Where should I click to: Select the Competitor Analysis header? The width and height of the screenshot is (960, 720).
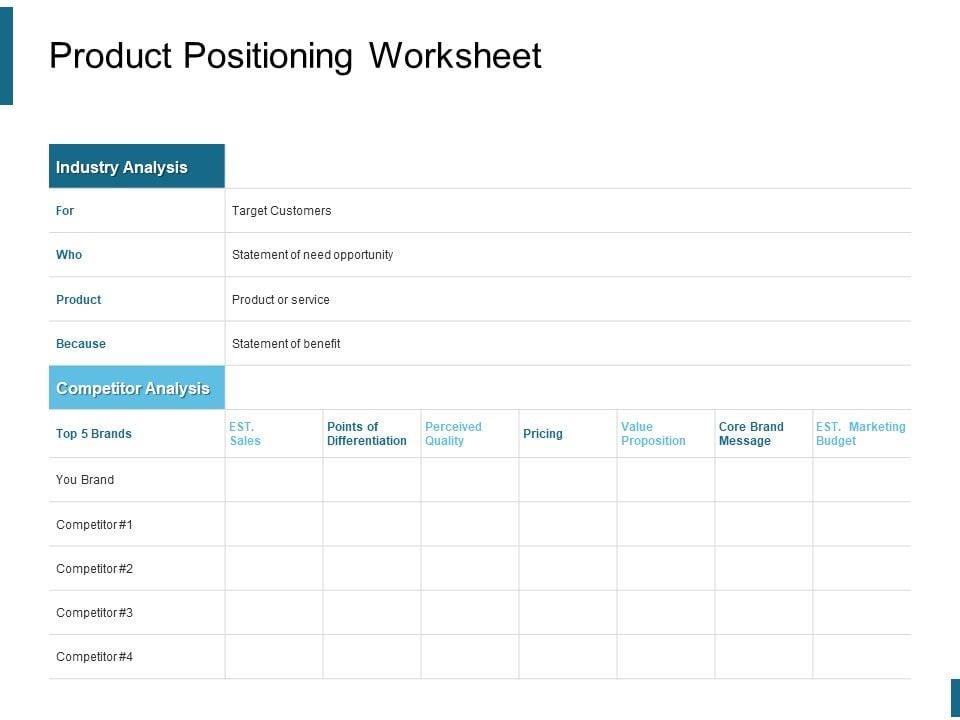point(133,388)
